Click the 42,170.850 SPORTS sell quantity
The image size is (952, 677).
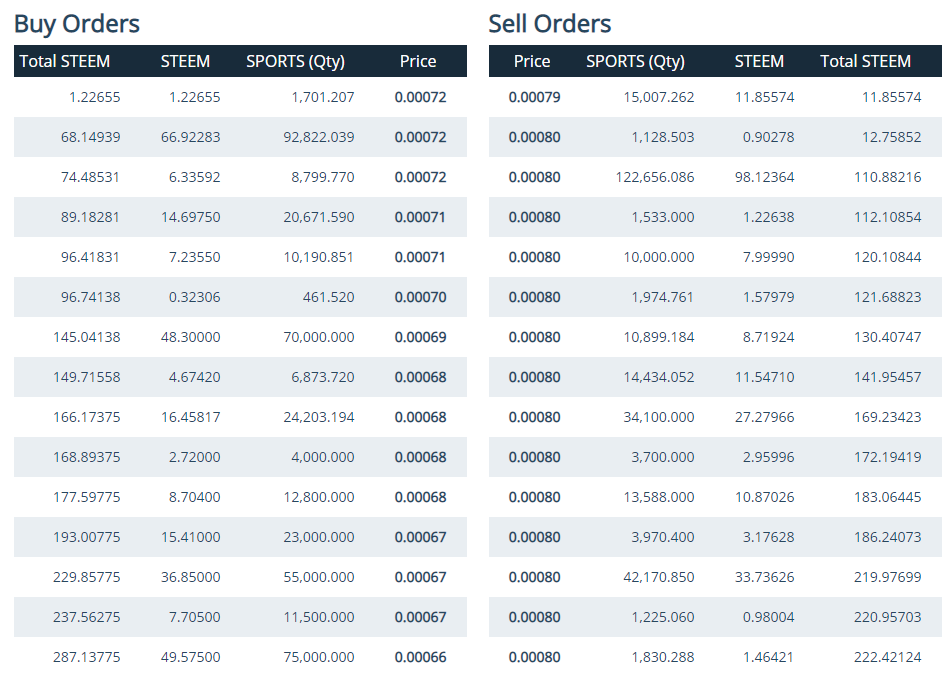point(658,577)
